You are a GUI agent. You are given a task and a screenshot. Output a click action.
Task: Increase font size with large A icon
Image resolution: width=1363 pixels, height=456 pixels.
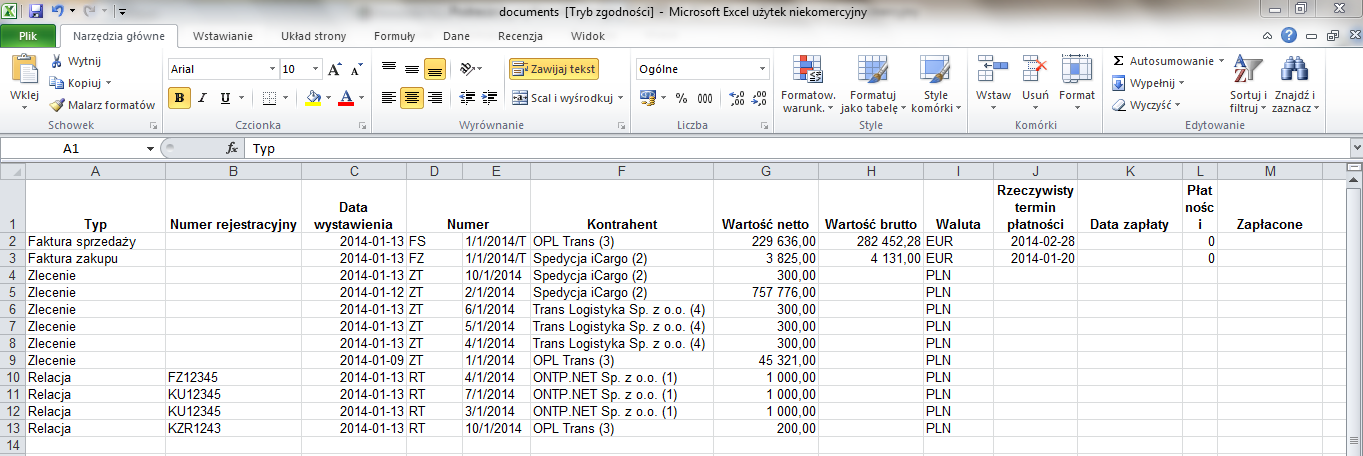[x=334, y=70]
